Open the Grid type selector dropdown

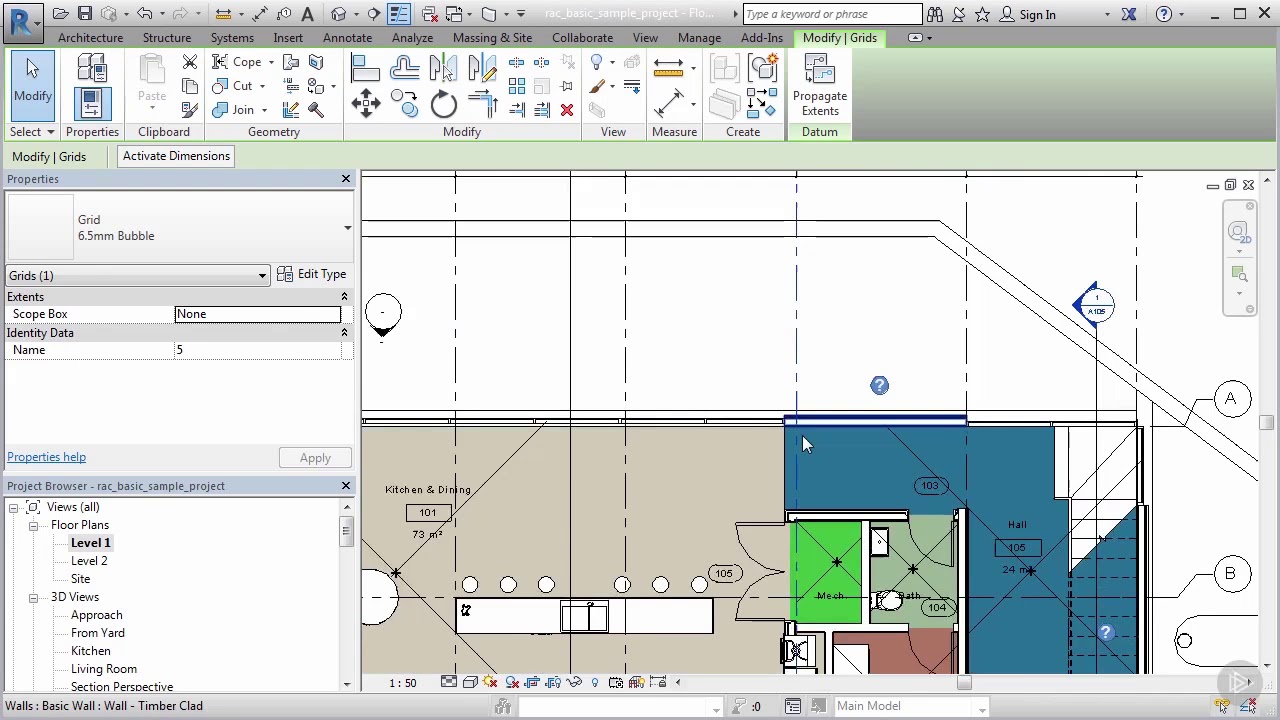[x=347, y=228]
